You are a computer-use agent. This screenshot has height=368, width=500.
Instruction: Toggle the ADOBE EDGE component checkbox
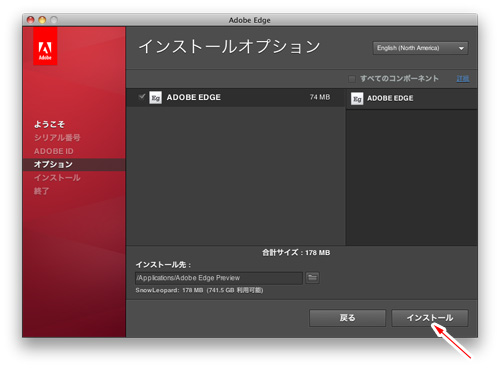pyautogui.click(x=142, y=97)
